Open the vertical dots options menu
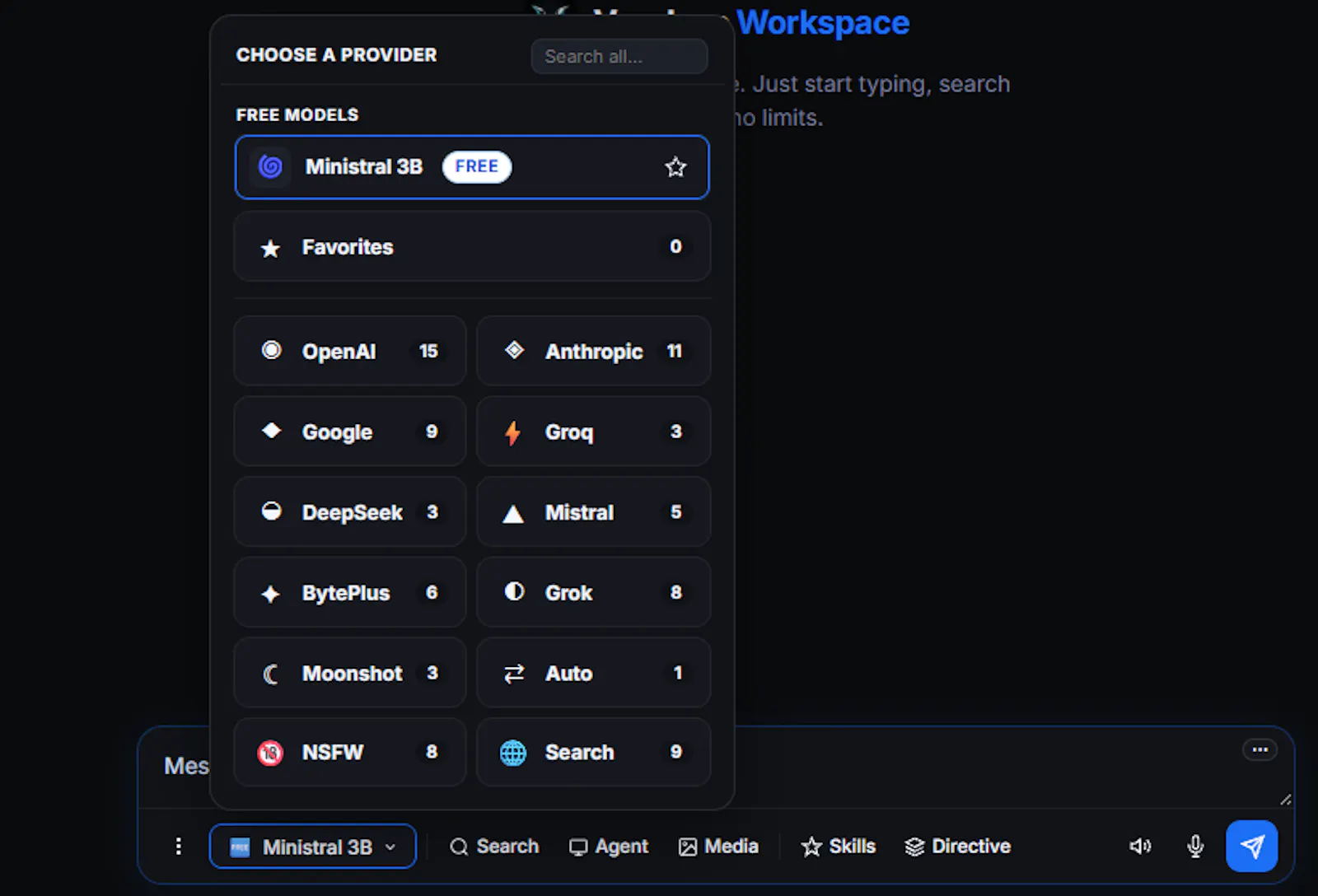Image resolution: width=1318 pixels, height=896 pixels. pos(178,846)
